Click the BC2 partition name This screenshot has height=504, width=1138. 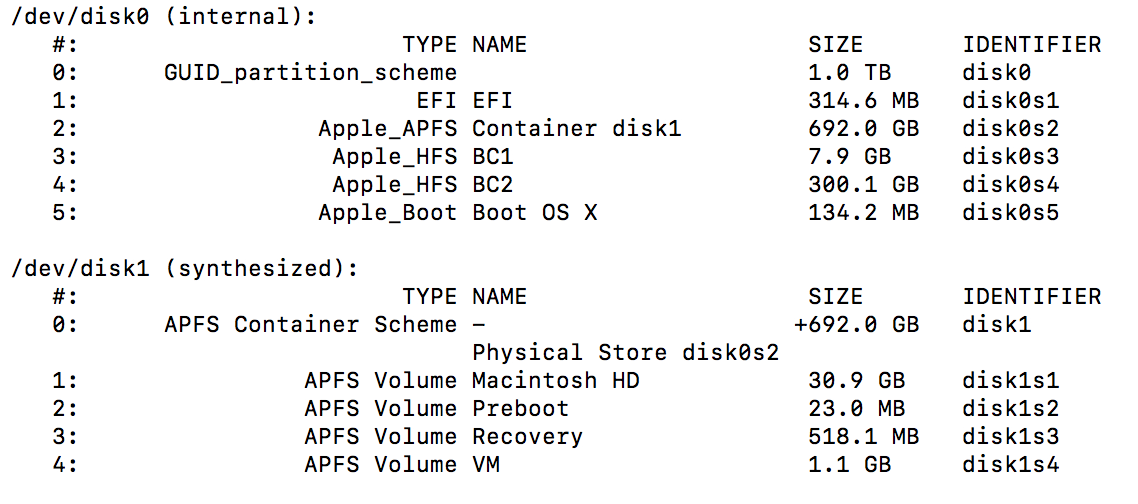493,184
